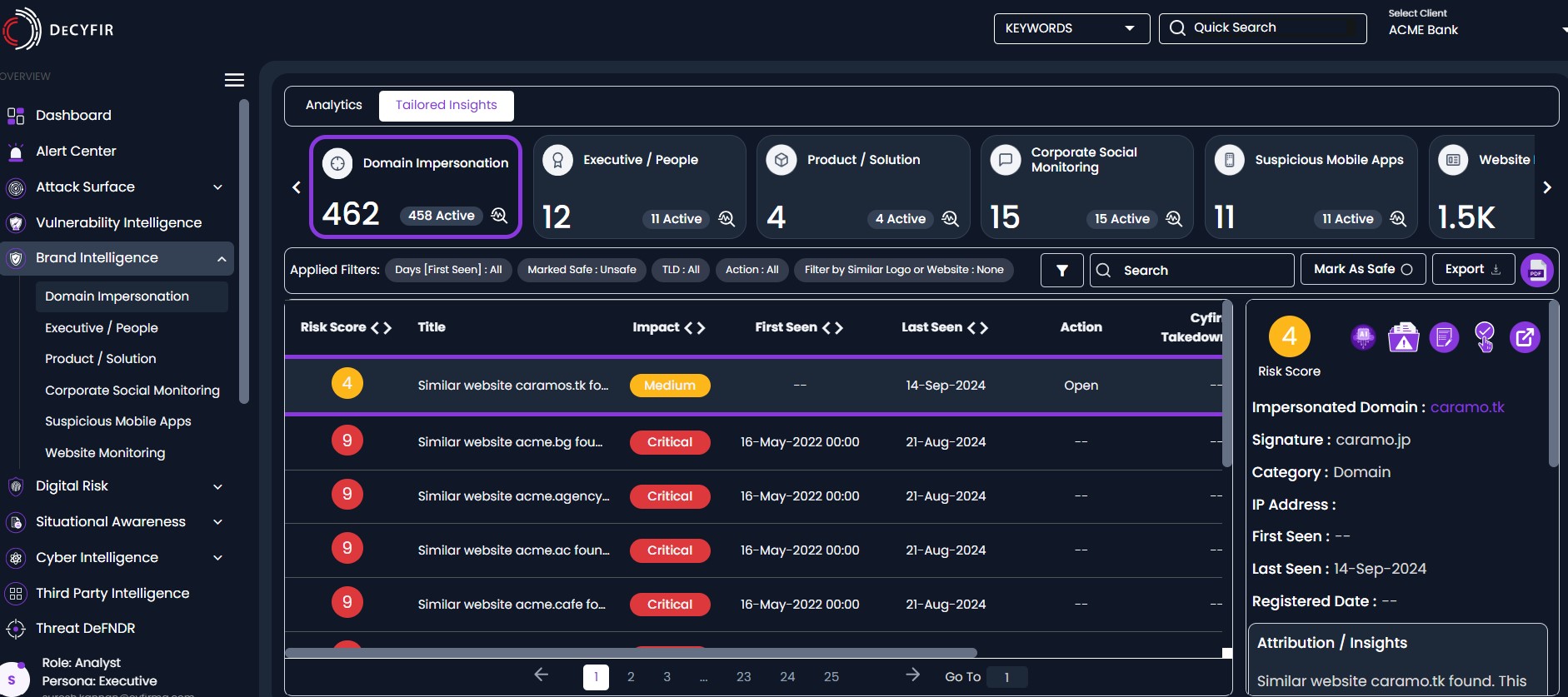Click the open-in-new-window icon in details panel
1568x697 pixels.
(x=1525, y=337)
